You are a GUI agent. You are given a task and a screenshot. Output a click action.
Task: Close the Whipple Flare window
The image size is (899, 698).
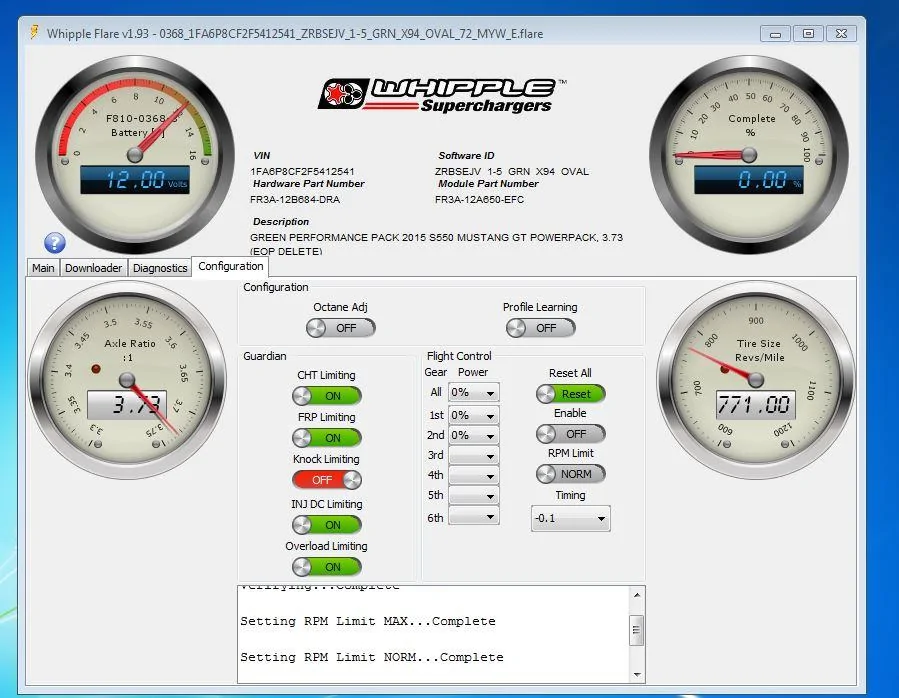[x=841, y=34]
